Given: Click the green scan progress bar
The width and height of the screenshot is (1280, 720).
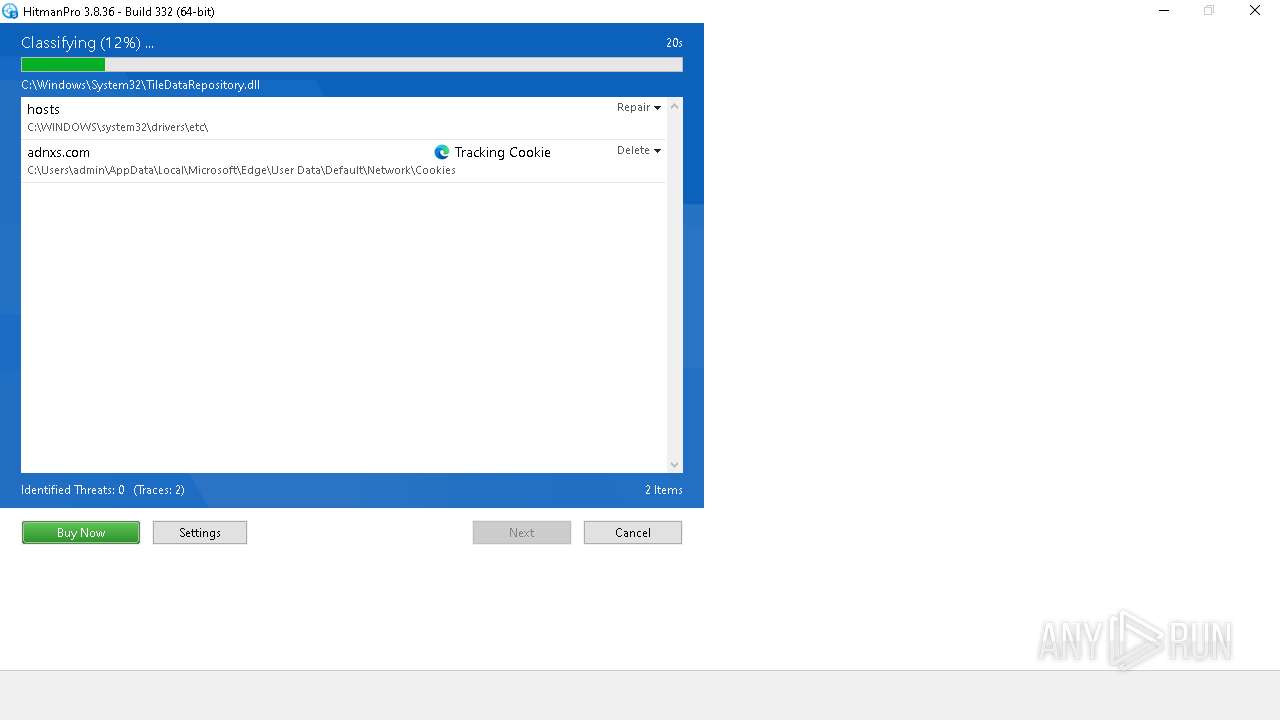Looking at the screenshot, I should click(x=352, y=65).
